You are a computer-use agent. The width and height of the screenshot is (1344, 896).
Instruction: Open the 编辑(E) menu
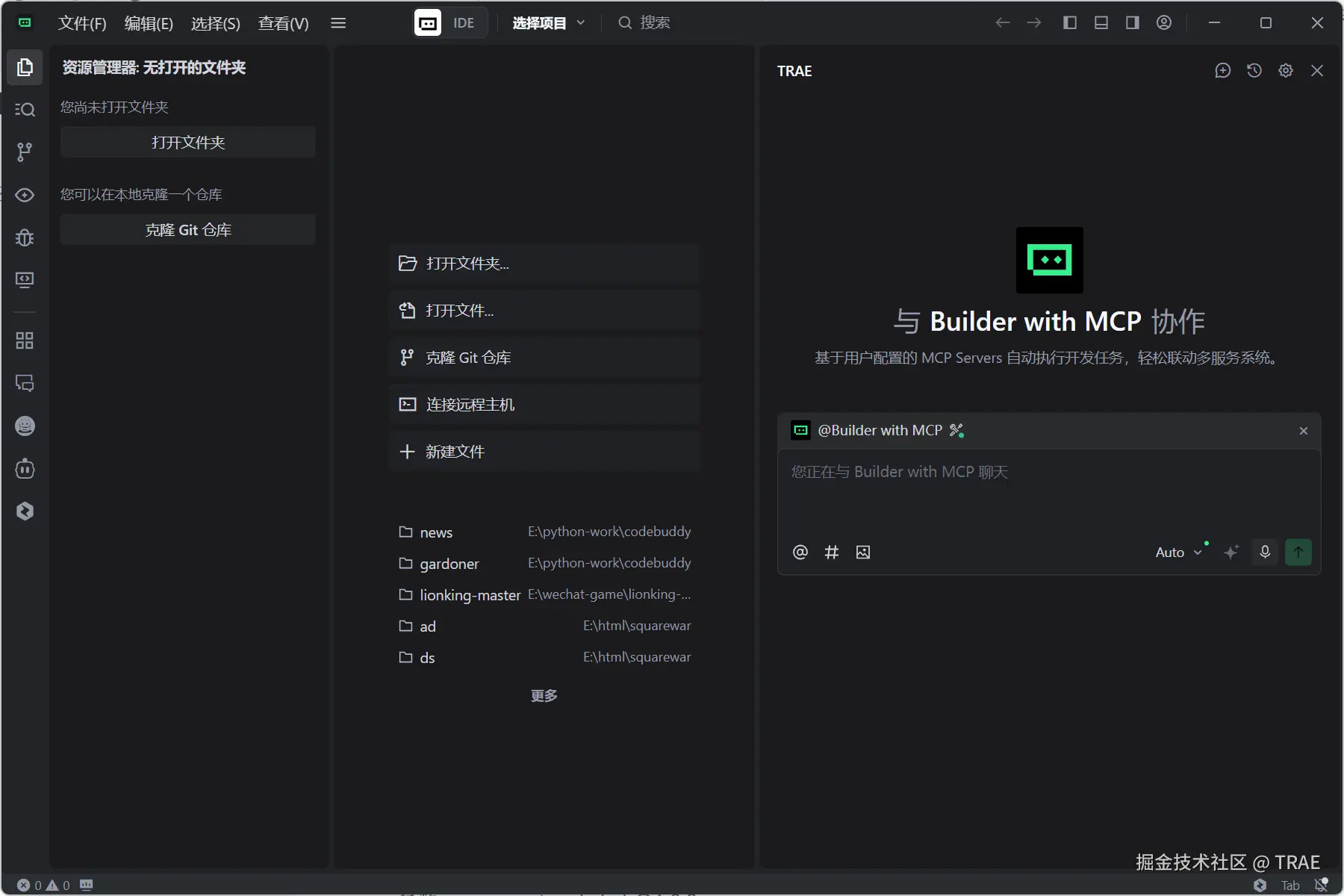(x=149, y=23)
